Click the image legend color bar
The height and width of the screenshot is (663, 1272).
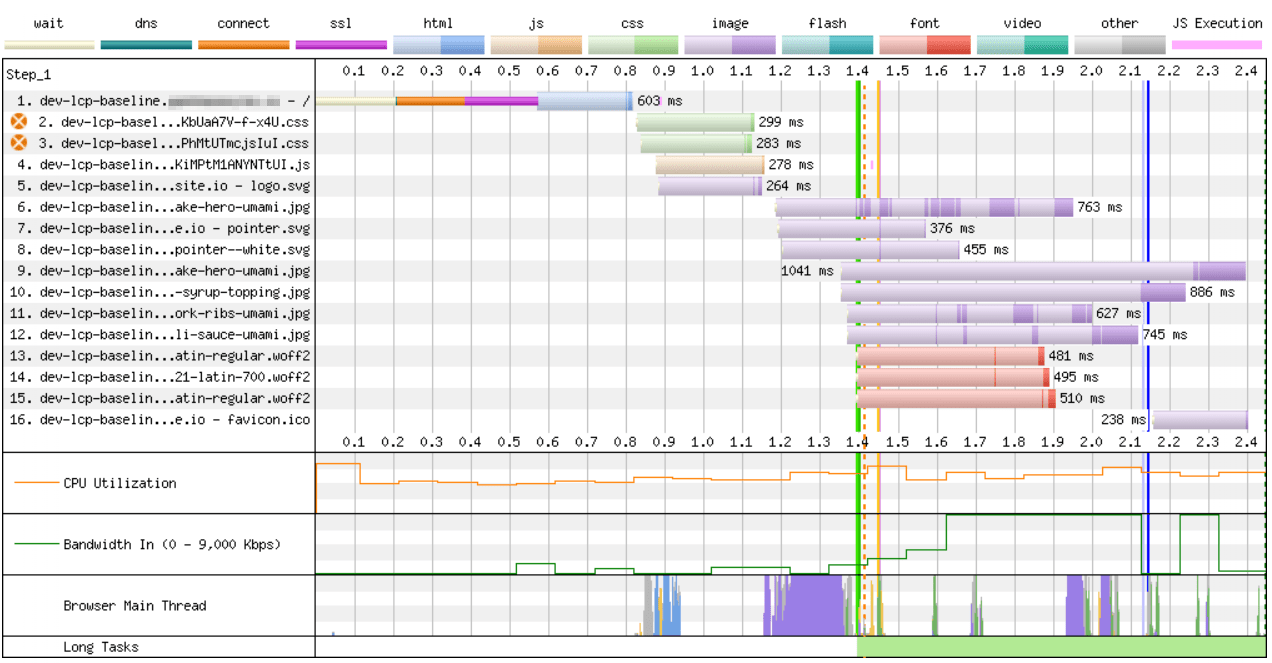click(730, 43)
